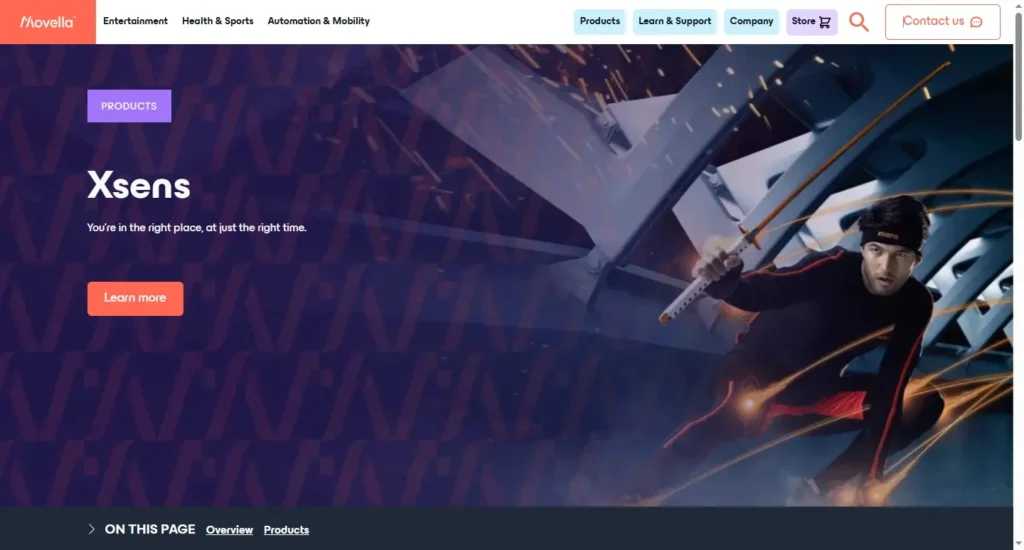The image size is (1024, 550).
Task: Click the 'You're in the right place' tagline
Action: (197, 228)
